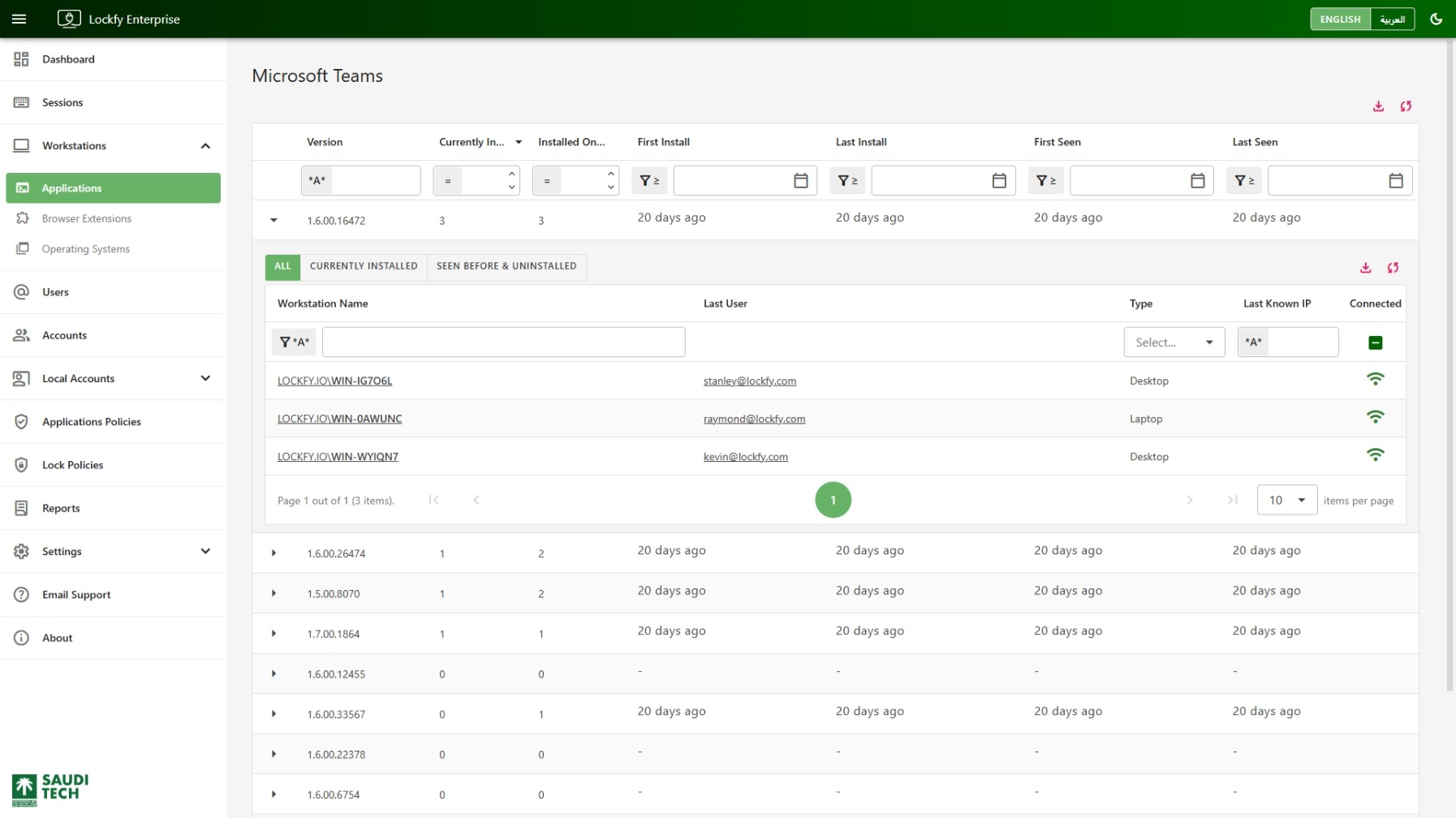
Task: Focus the Version filter field
Action: [x=375, y=180]
